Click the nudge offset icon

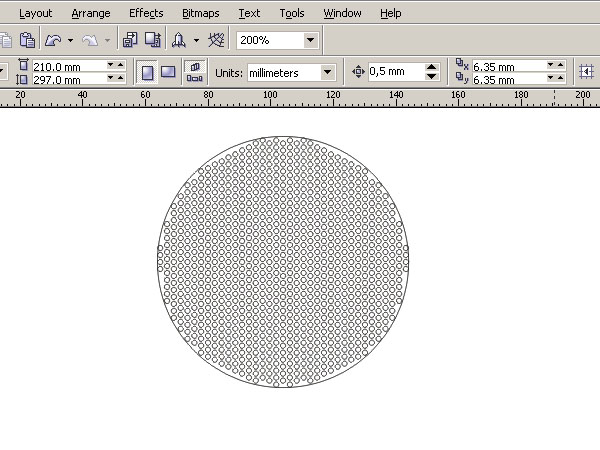tap(358, 72)
